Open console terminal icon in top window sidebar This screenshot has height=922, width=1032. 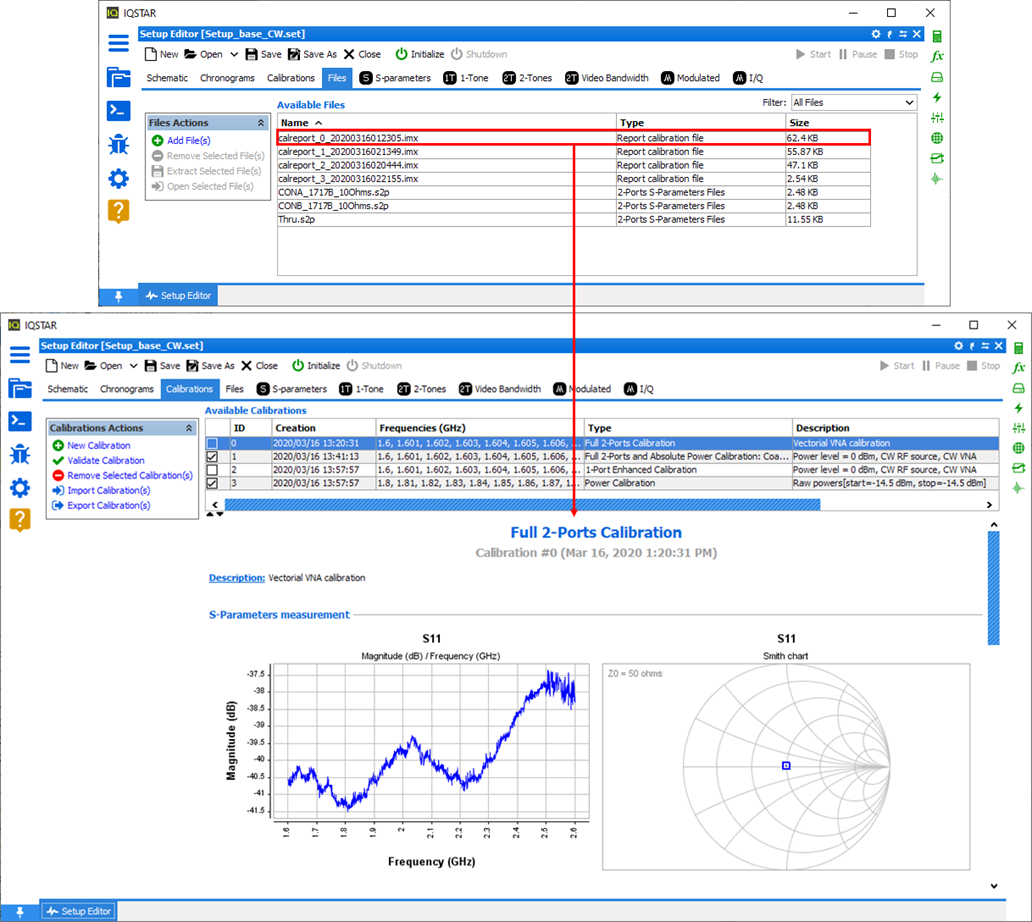click(x=118, y=111)
